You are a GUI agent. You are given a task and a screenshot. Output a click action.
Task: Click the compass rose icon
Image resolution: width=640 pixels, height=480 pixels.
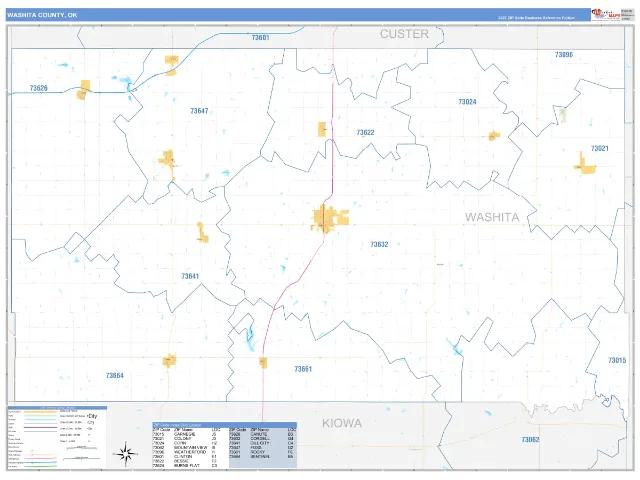click(126, 453)
